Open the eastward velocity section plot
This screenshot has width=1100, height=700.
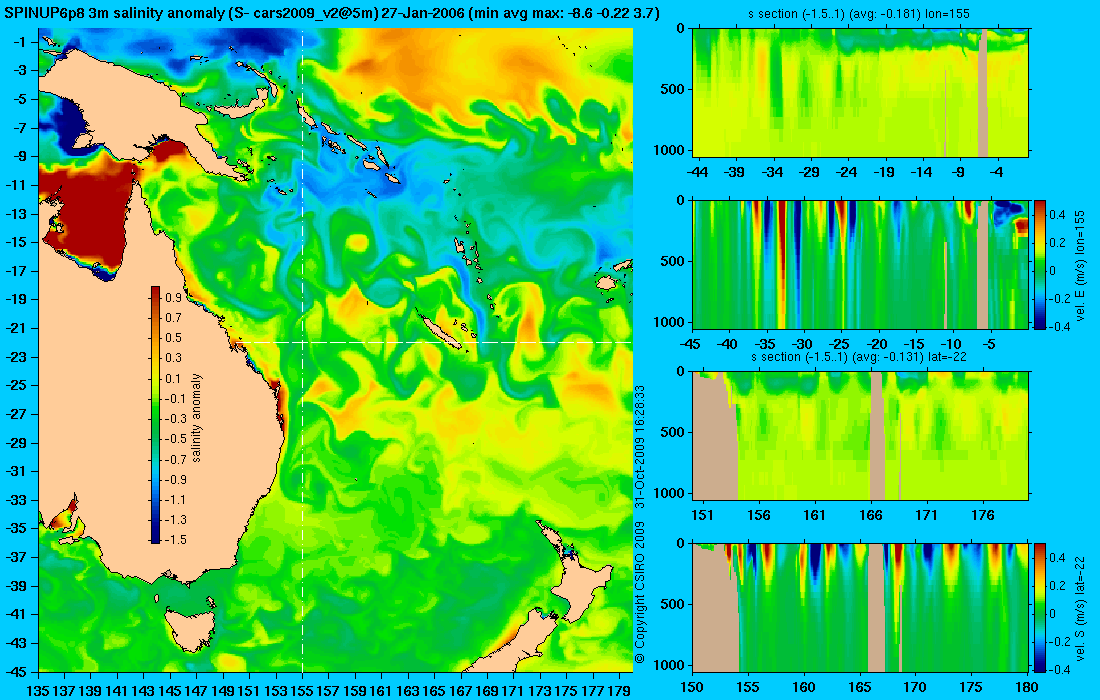click(861, 264)
